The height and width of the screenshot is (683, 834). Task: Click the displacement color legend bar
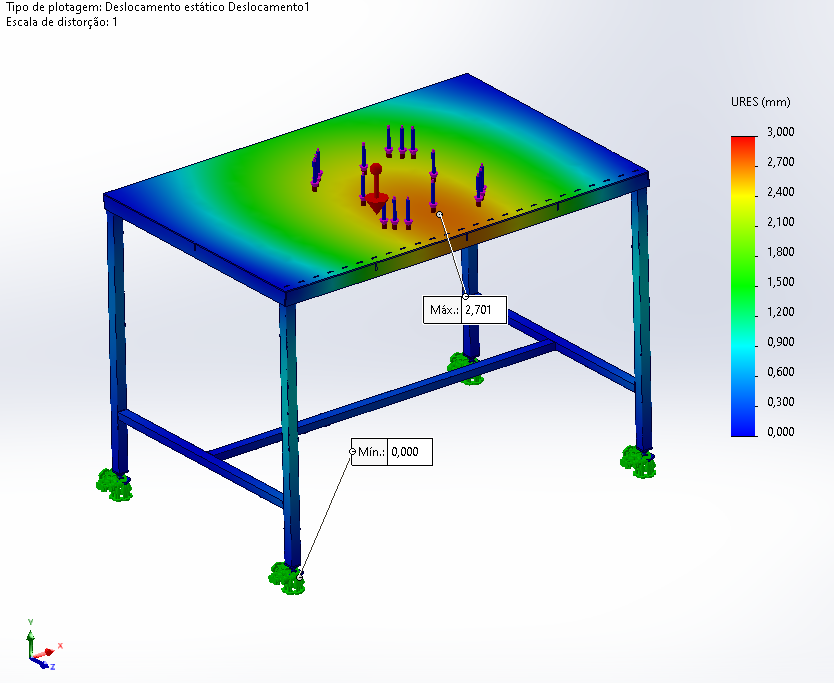(x=743, y=286)
